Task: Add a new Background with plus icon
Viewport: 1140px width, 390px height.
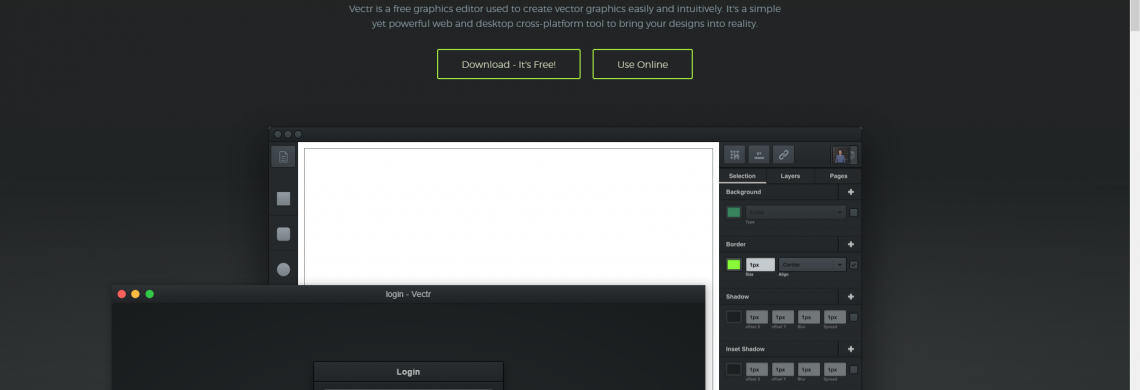Action: 851,192
